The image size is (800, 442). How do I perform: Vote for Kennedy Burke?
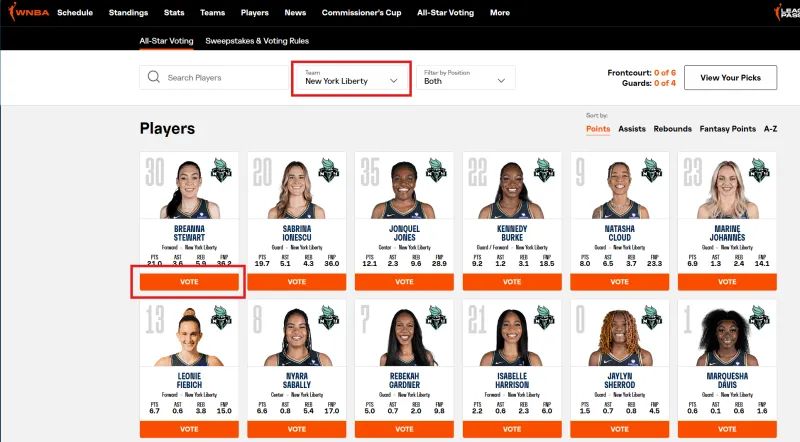pos(512,282)
